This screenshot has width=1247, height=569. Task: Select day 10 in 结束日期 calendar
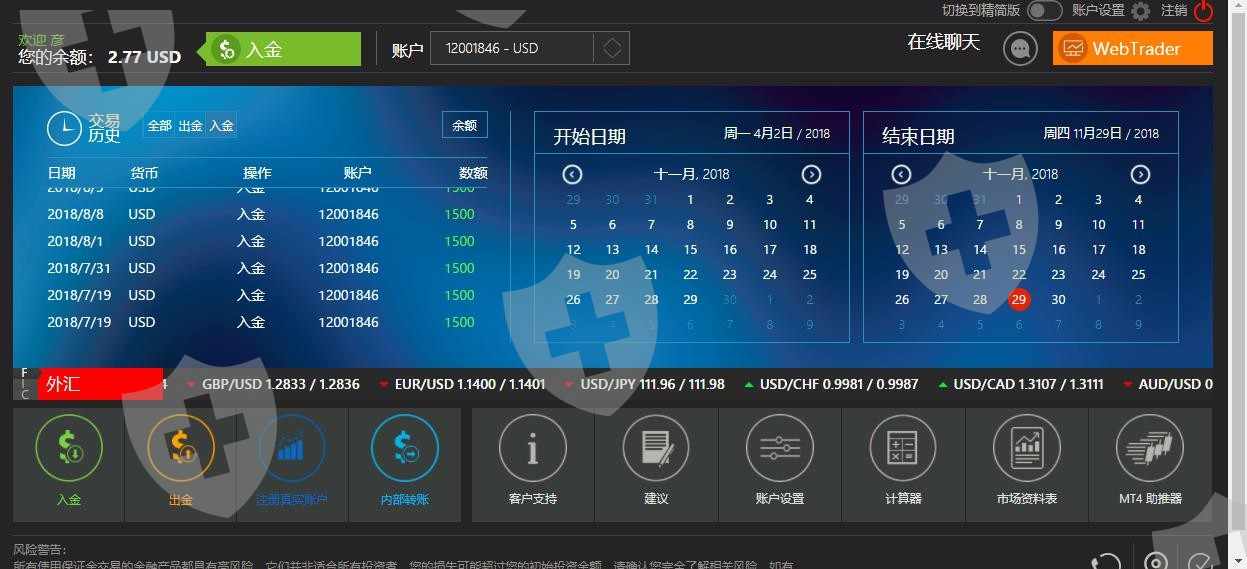click(x=1098, y=224)
